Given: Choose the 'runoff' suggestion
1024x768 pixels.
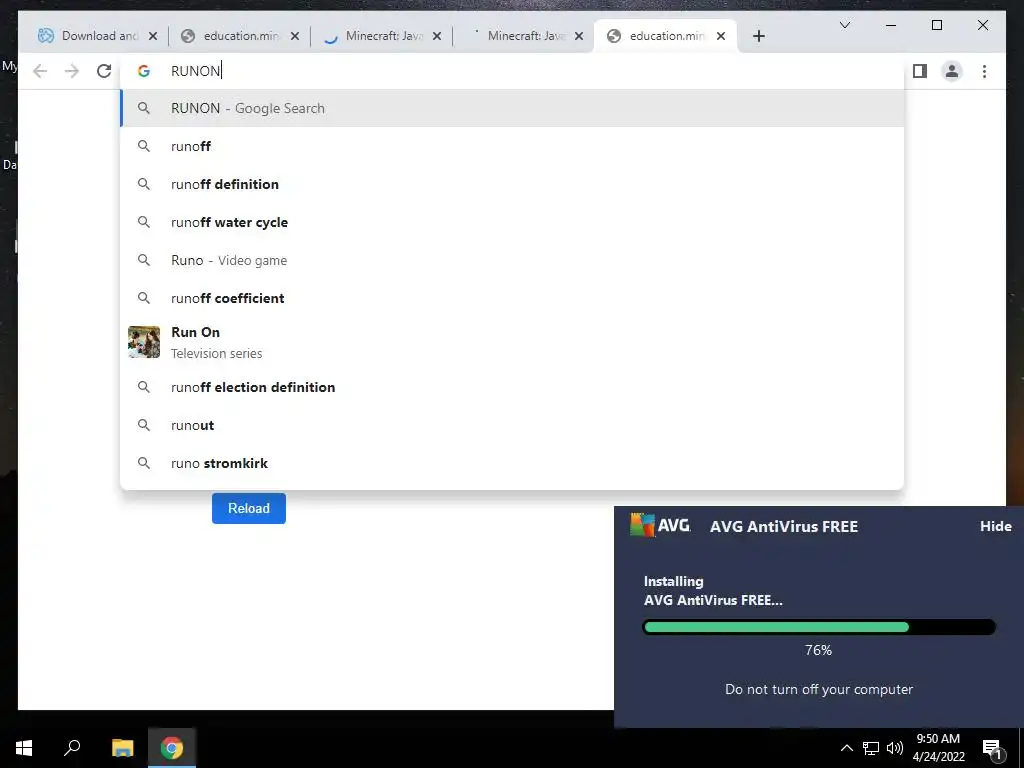Looking at the screenshot, I should pos(513,146).
